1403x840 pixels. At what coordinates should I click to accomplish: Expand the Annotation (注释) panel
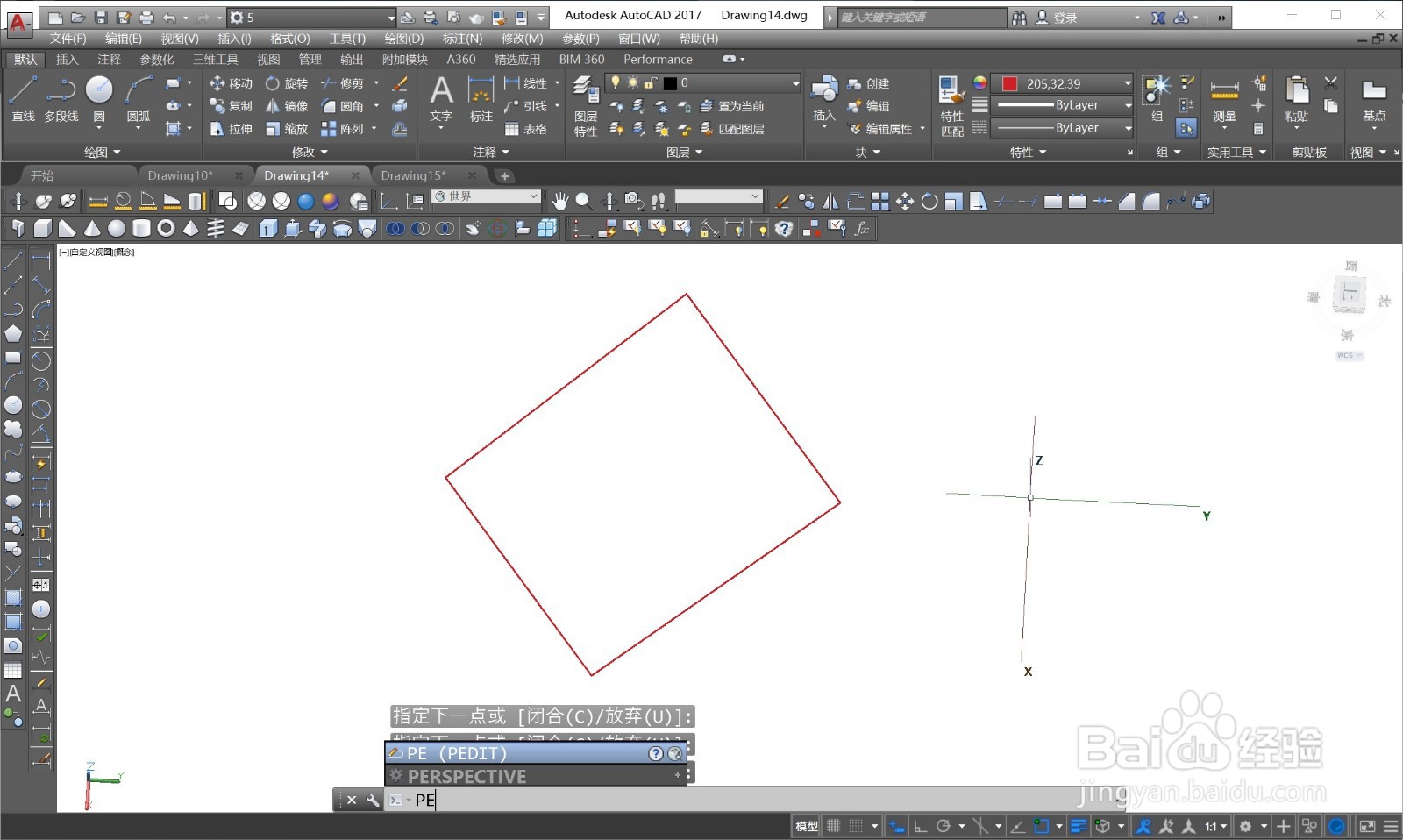click(x=490, y=153)
